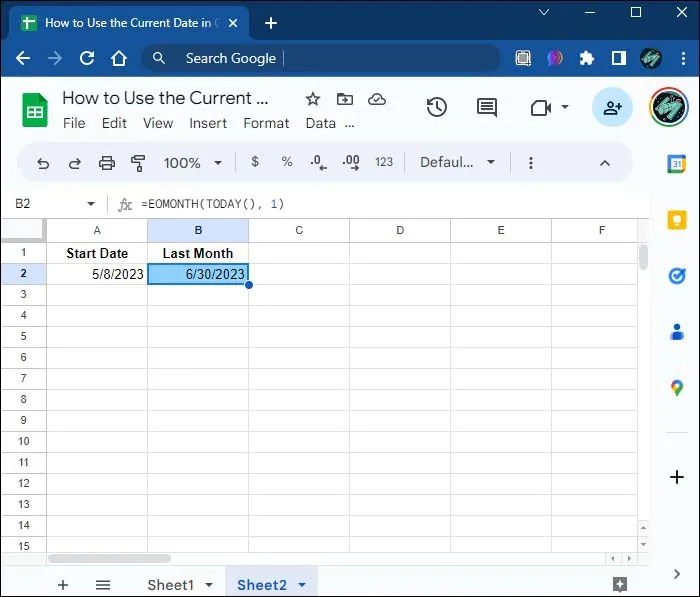Click the decrease decimal places icon
This screenshot has height=597, width=700.
click(x=318, y=163)
